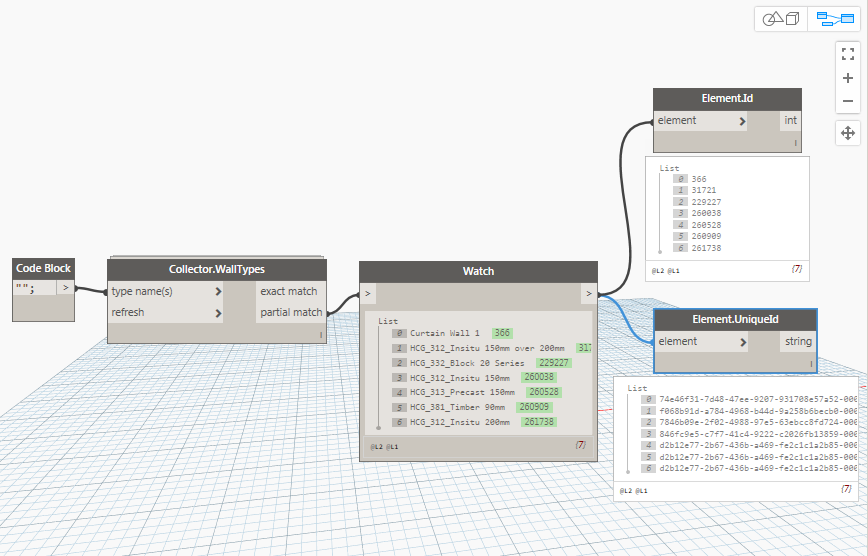Click UniqueId starting with 7846b09e
Viewport: 868px width, 556px height.
click(758, 422)
